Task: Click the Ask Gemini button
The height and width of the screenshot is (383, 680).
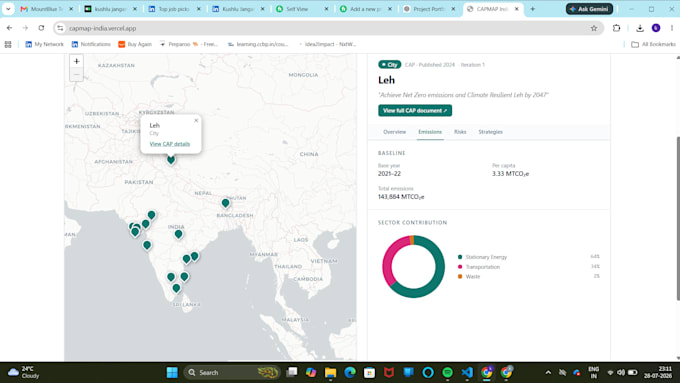Action: 589,9
